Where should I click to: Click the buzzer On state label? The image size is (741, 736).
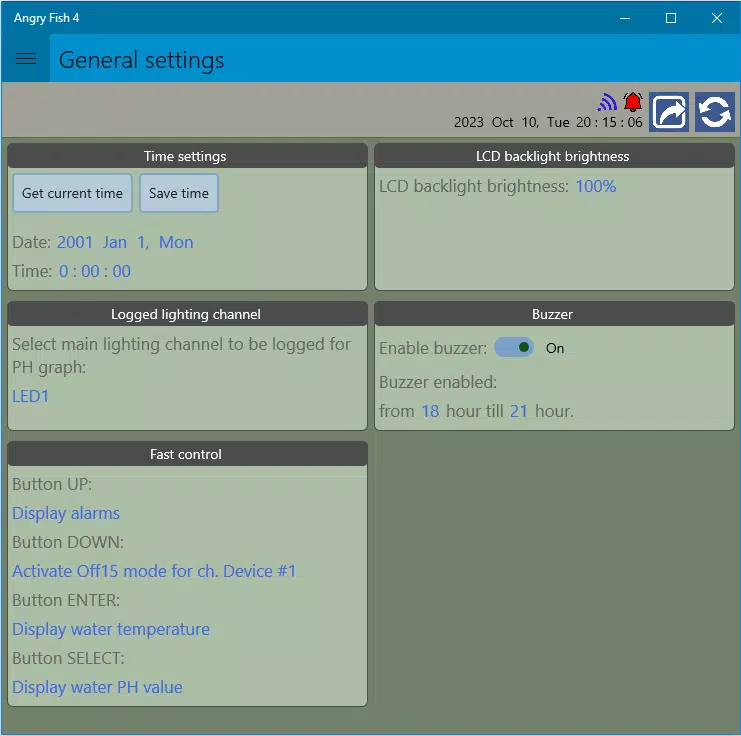coord(555,348)
